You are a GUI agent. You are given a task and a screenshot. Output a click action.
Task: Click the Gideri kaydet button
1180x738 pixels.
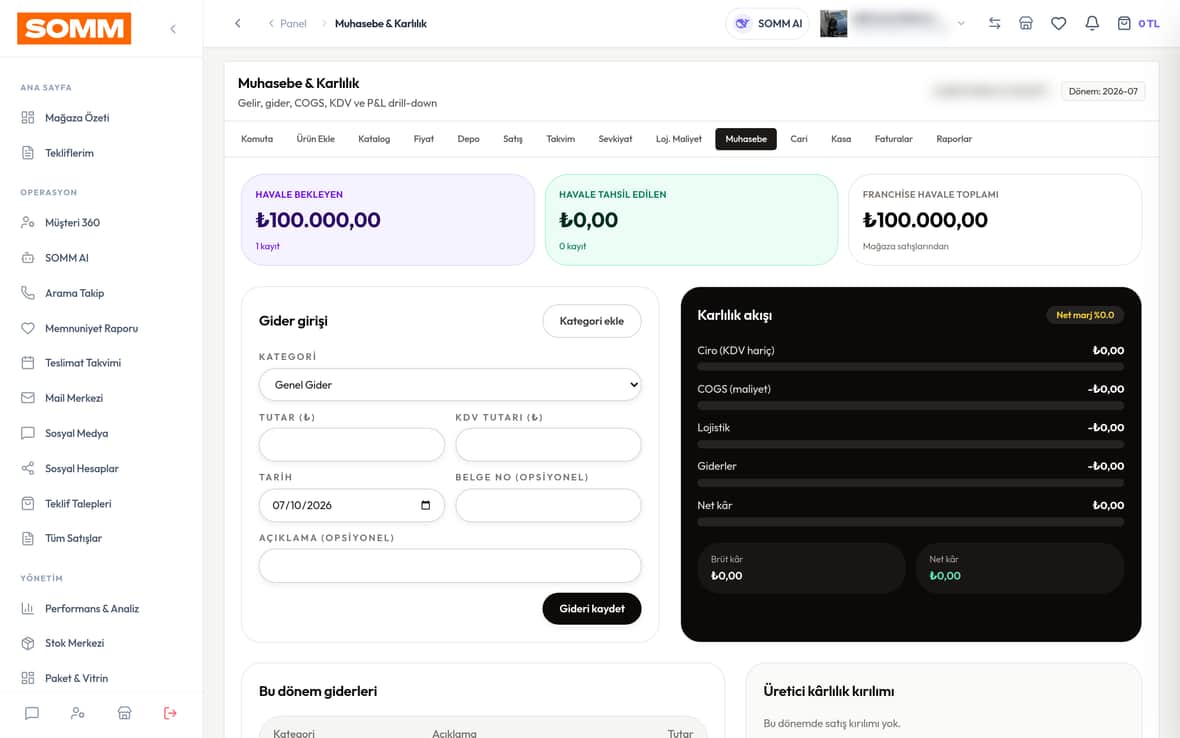592,609
